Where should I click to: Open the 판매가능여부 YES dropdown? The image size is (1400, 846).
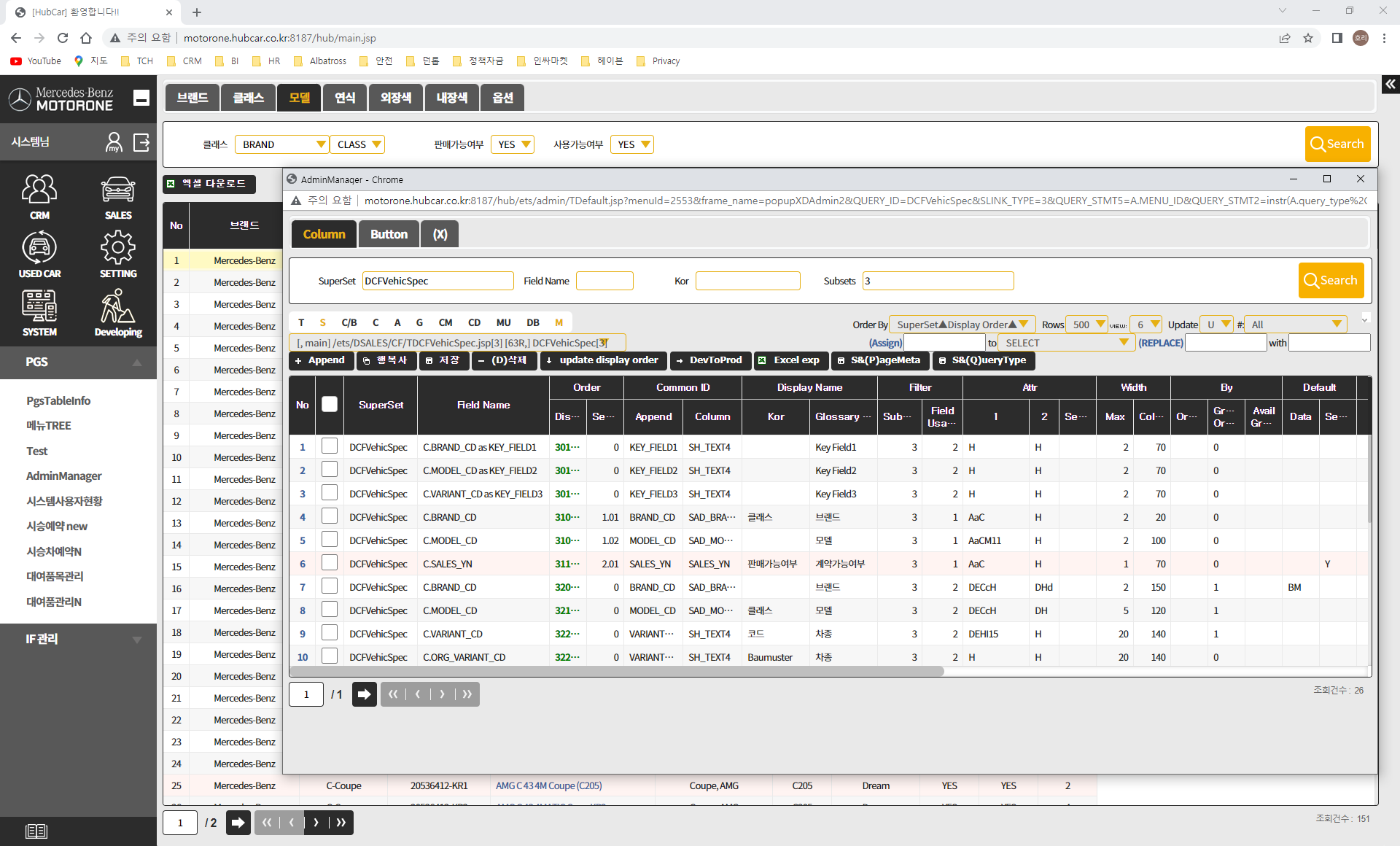click(x=513, y=144)
